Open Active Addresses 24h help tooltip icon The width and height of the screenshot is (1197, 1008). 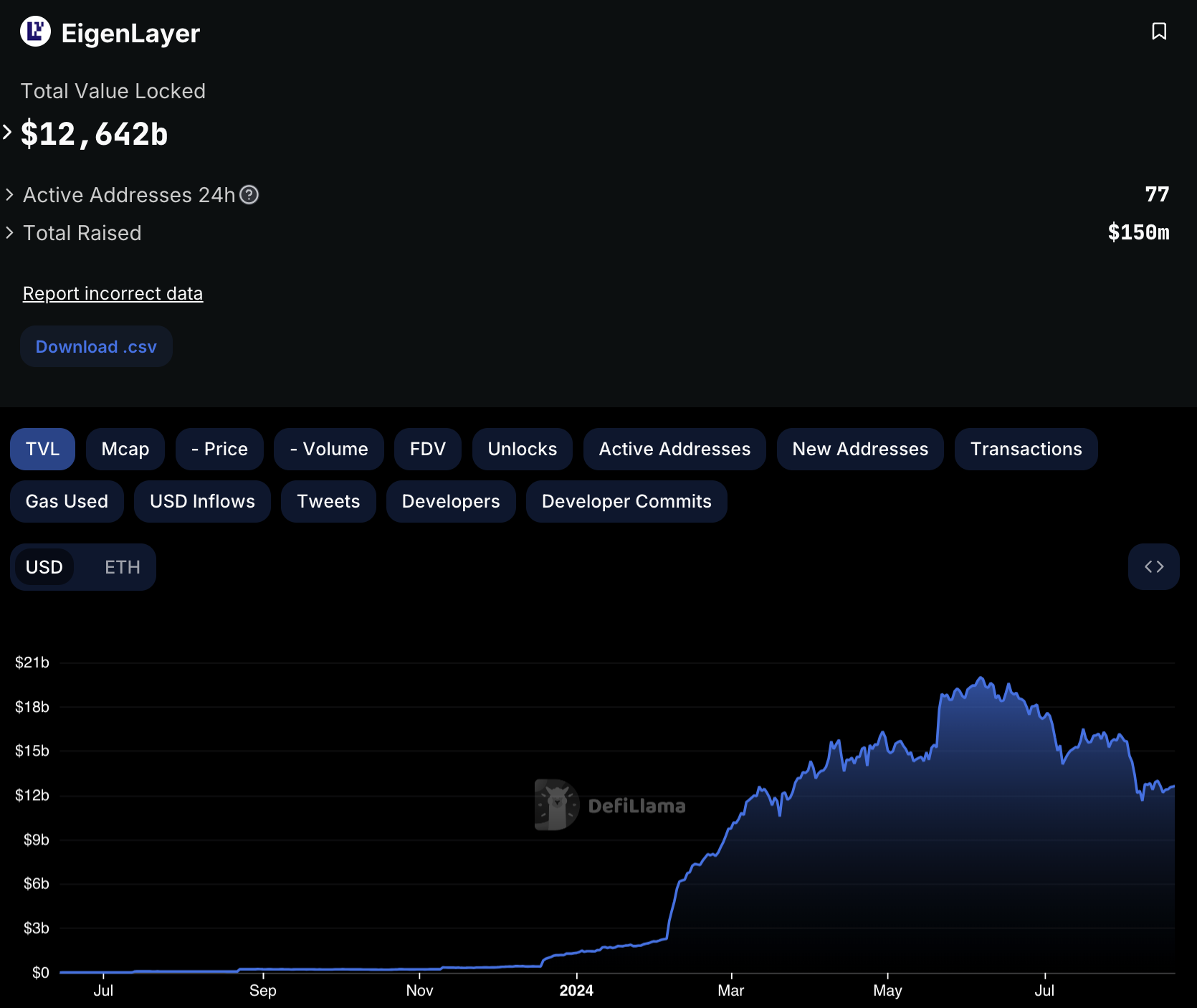(x=249, y=195)
